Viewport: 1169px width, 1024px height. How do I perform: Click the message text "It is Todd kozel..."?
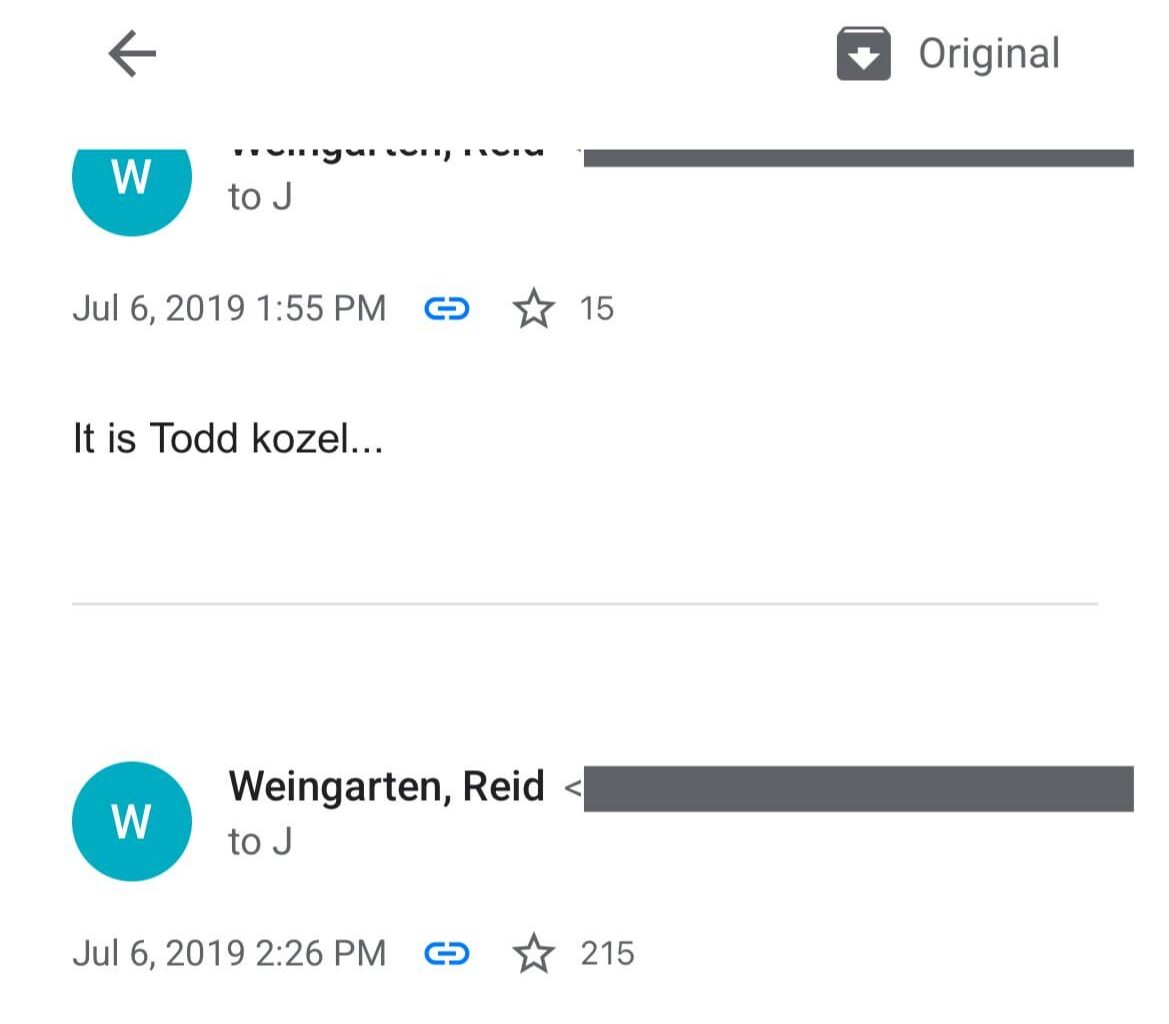[228, 438]
